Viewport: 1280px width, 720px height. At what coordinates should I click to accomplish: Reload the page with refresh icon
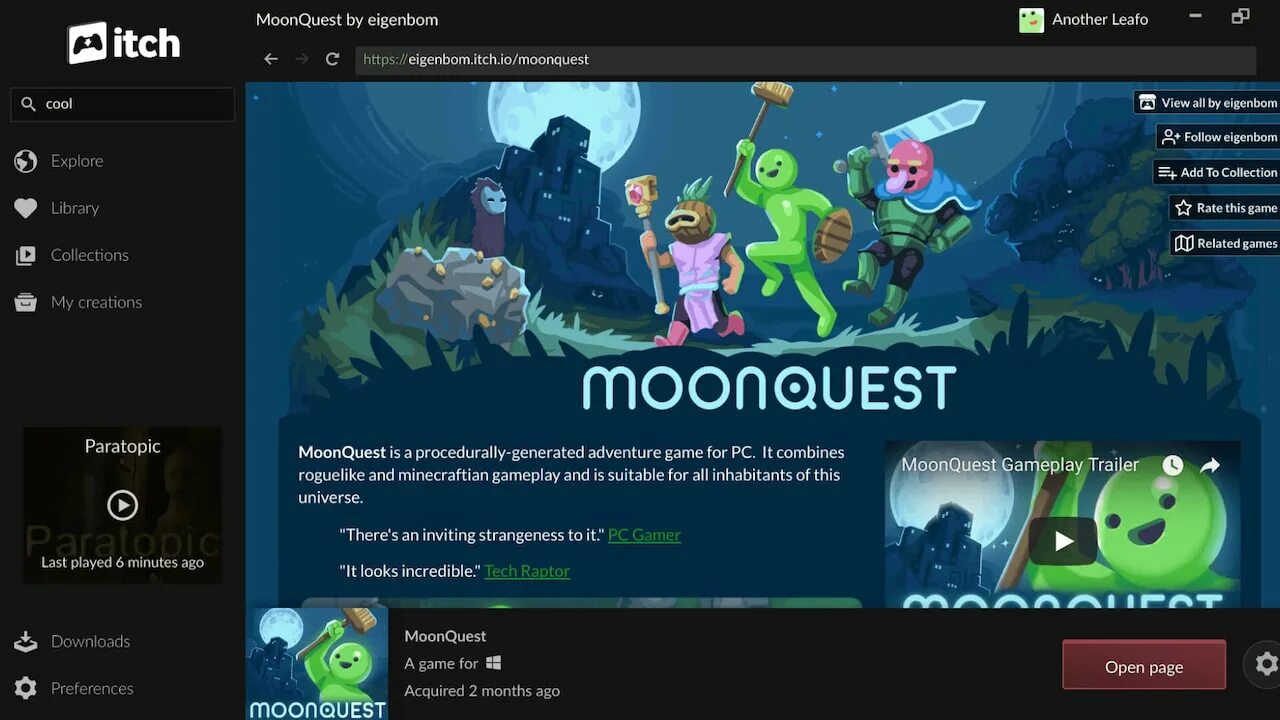coord(332,59)
